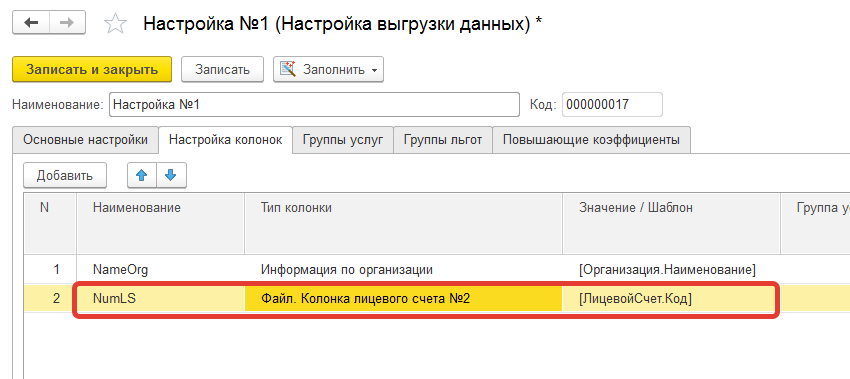Switch to Повышающие коэффициенты tab
This screenshot has height=379, width=850.
[591, 140]
